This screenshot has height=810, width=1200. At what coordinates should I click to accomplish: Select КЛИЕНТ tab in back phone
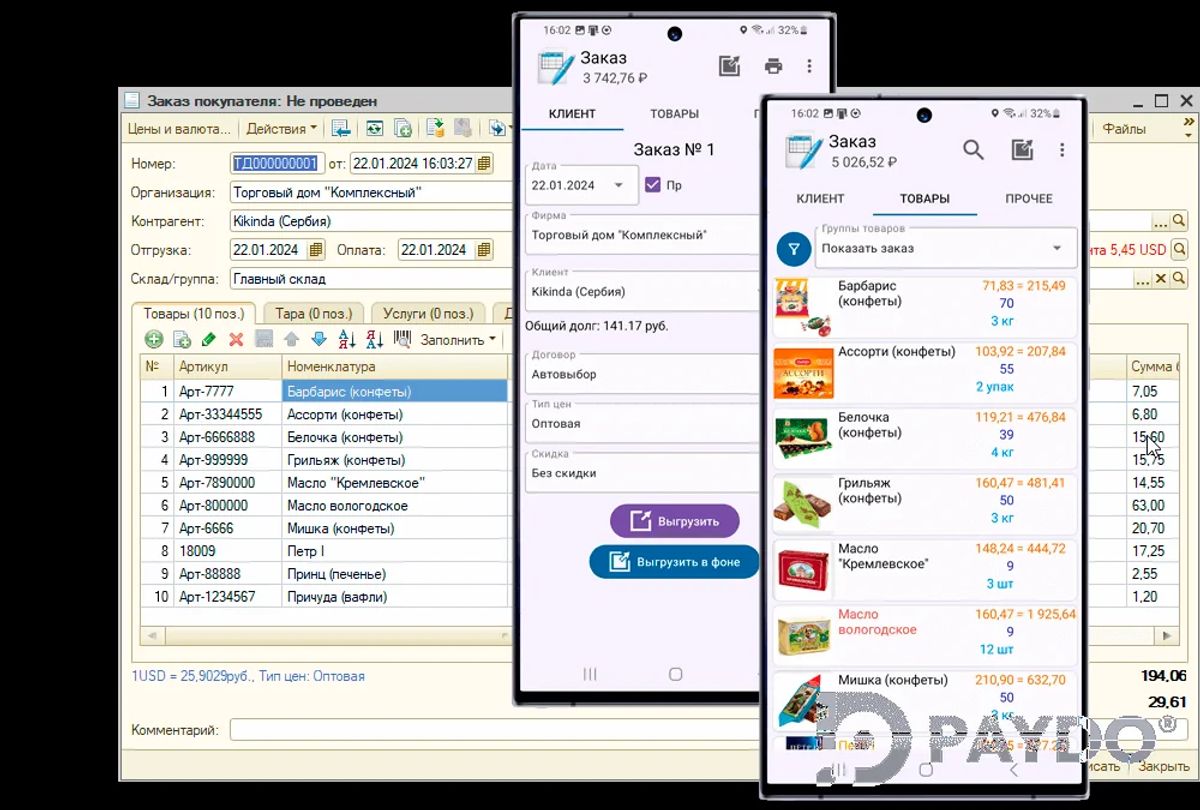coord(572,114)
